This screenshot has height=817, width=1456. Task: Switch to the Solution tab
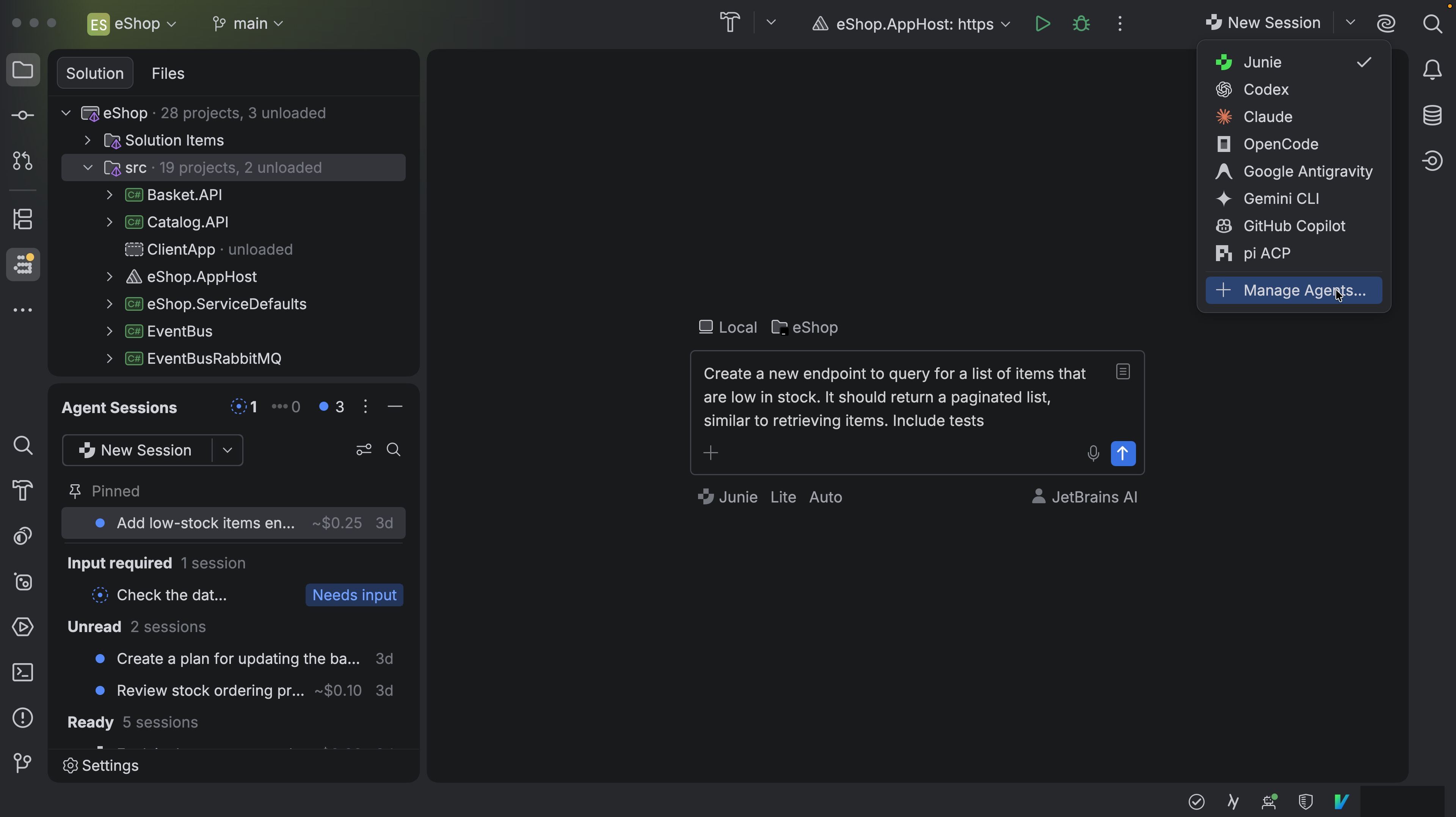coord(95,73)
